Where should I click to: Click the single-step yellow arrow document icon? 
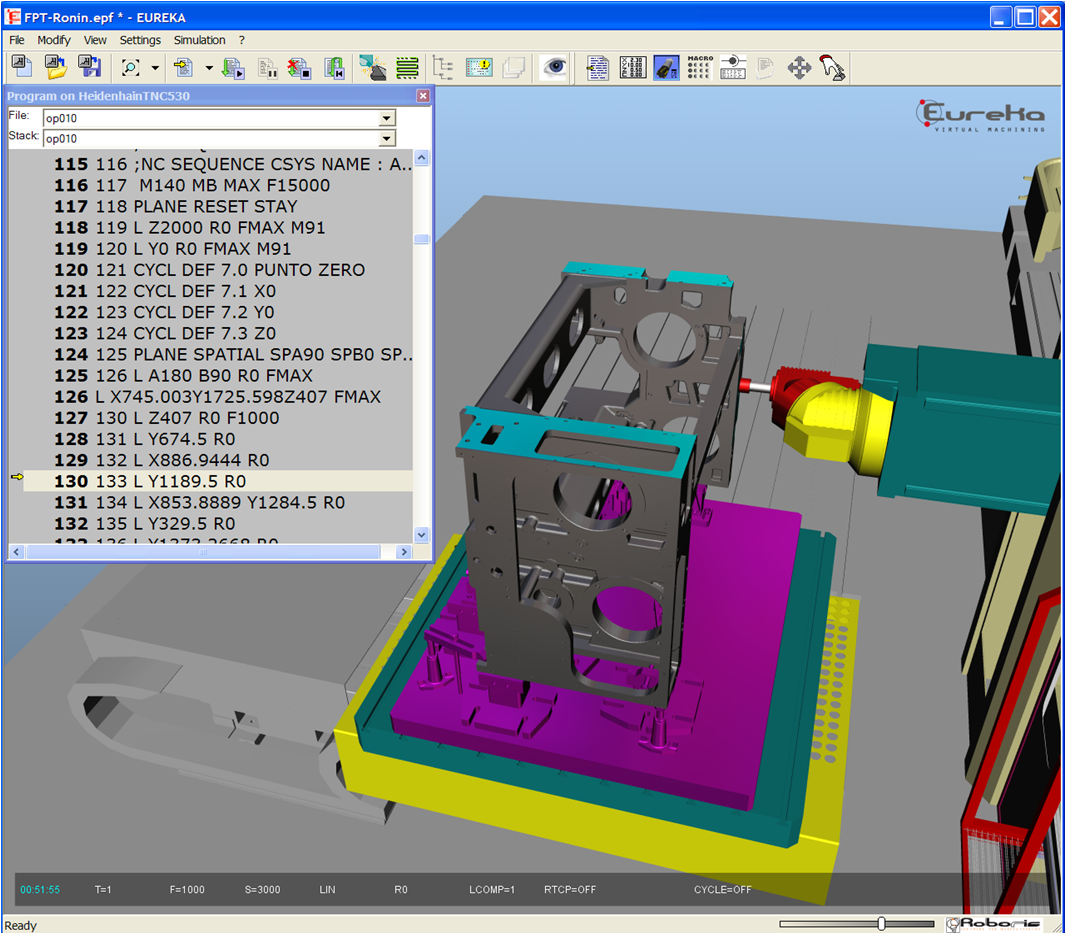coord(183,67)
